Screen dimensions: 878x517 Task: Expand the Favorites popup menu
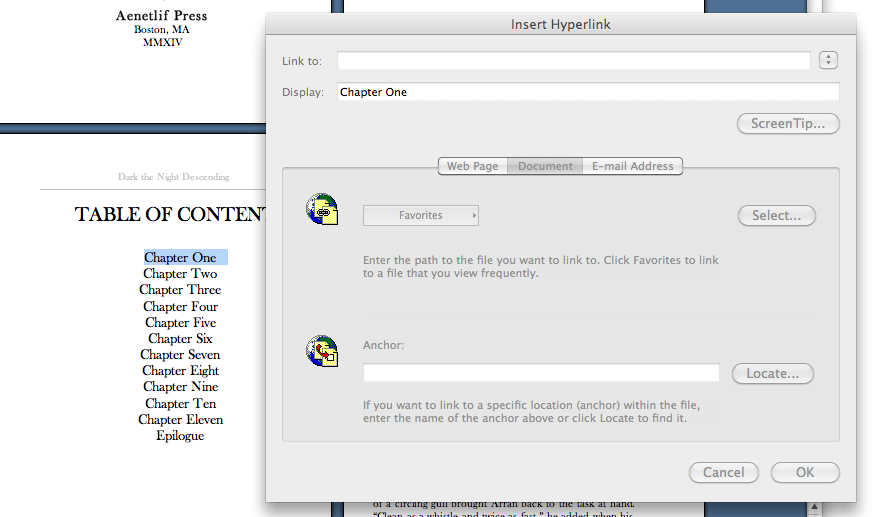420,215
